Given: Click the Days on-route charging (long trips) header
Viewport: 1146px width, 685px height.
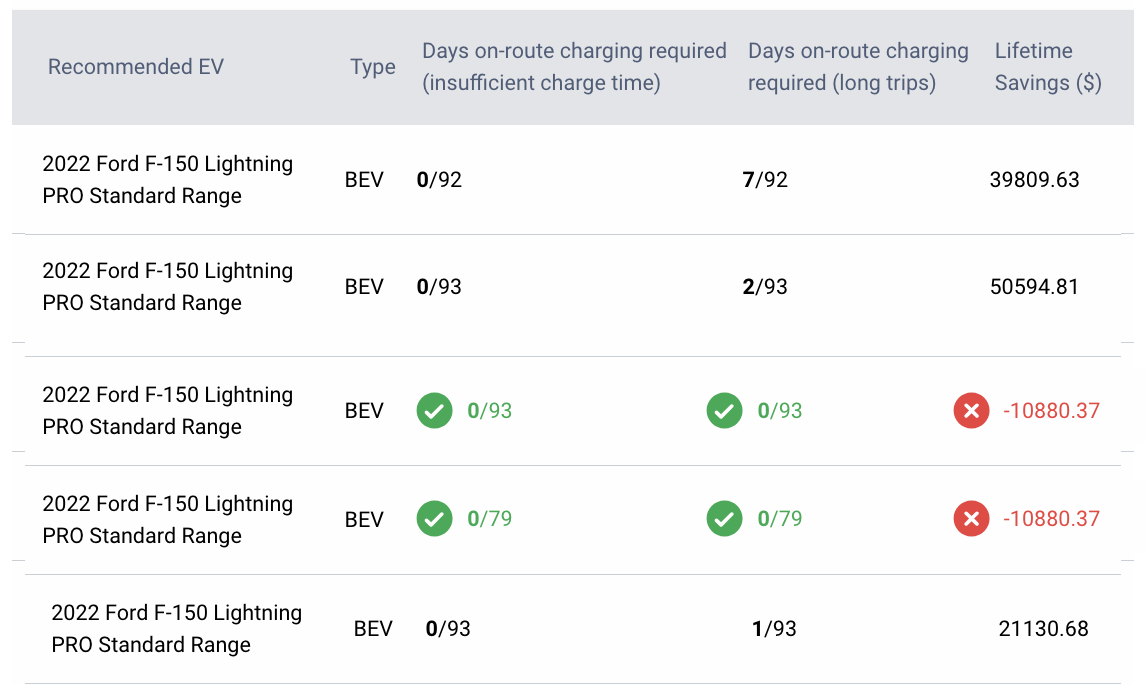Looking at the screenshot, I should point(853,67).
